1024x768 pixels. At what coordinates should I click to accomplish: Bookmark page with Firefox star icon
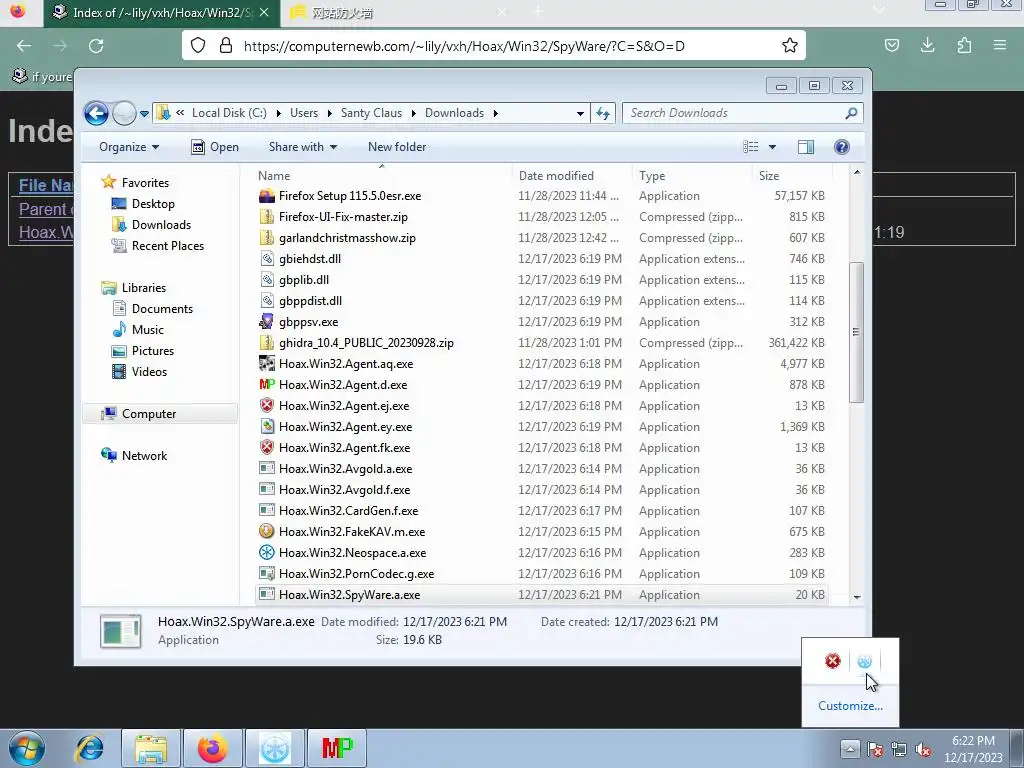coord(790,46)
